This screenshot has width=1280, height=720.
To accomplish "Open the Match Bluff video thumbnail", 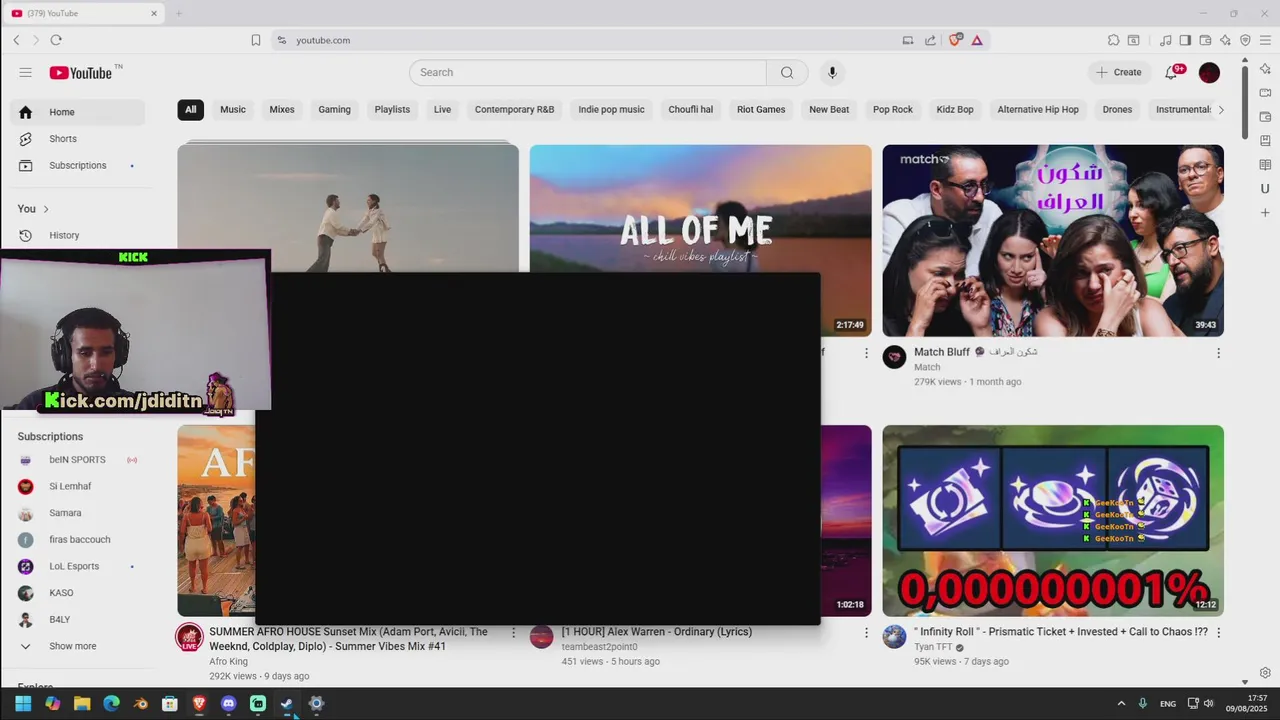I will click(x=1053, y=240).
